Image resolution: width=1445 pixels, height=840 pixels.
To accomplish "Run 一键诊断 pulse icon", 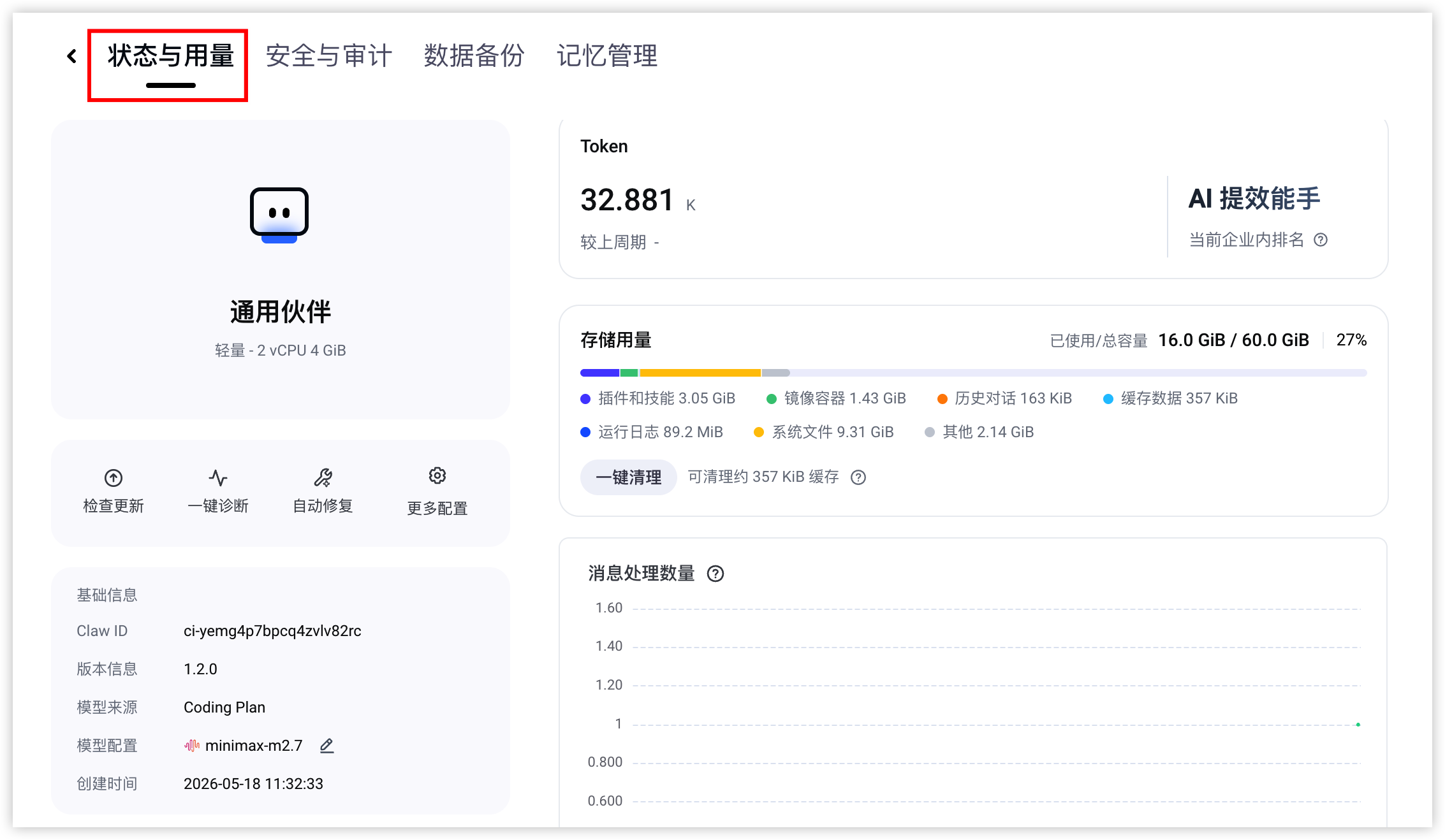I will [x=218, y=477].
